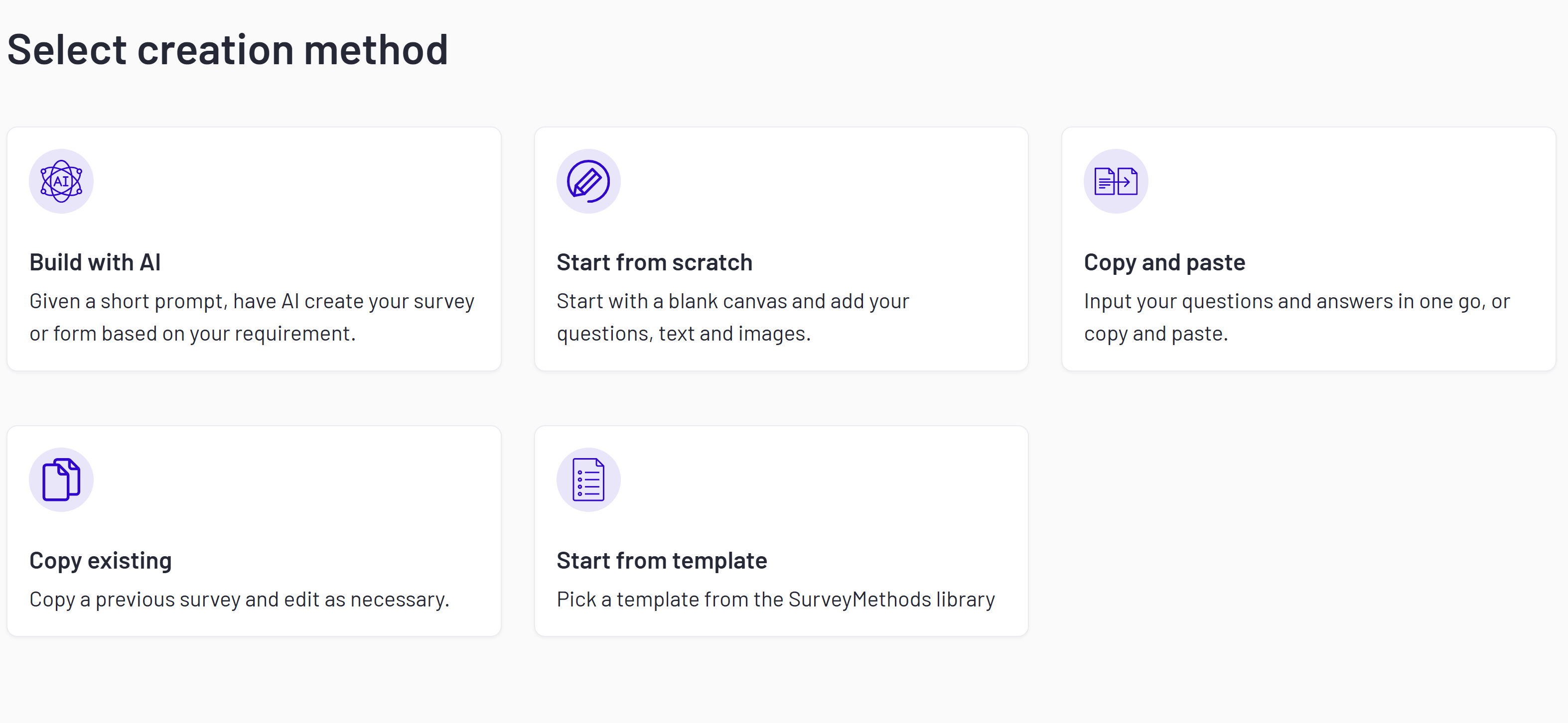This screenshot has height=723, width=1568.
Task: Click the Start from scratch heading text
Action: point(654,262)
